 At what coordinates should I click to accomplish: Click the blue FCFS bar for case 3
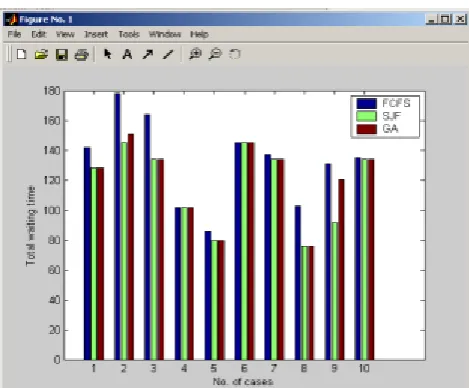pyautogui.click(x=147, y=237)
